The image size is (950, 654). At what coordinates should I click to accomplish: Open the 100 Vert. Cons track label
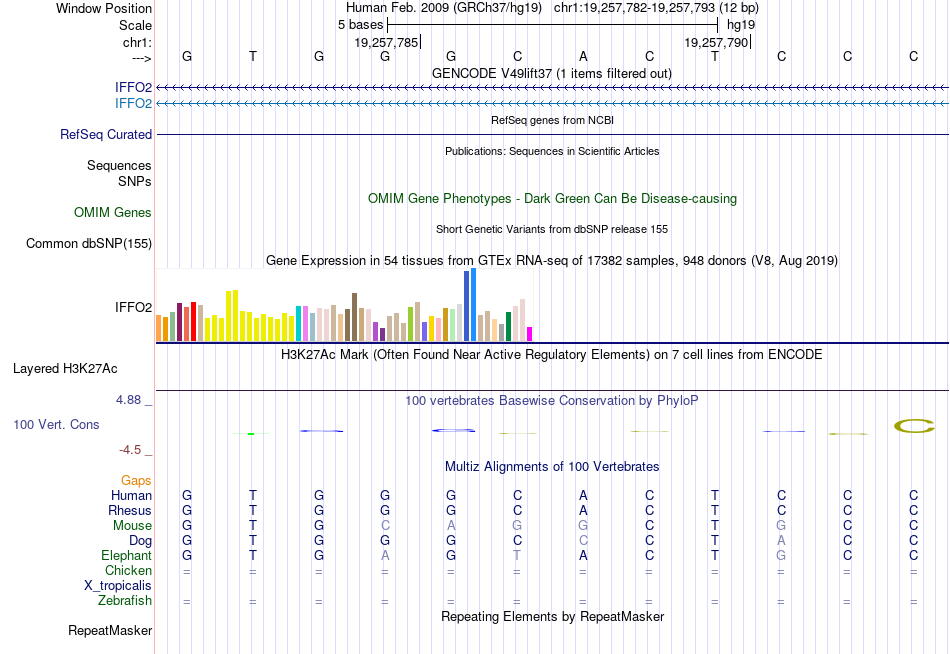click(x=56, y=424)
